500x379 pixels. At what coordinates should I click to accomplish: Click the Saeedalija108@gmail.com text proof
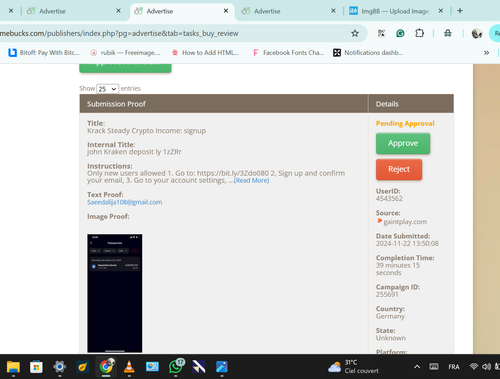[125, 202]
